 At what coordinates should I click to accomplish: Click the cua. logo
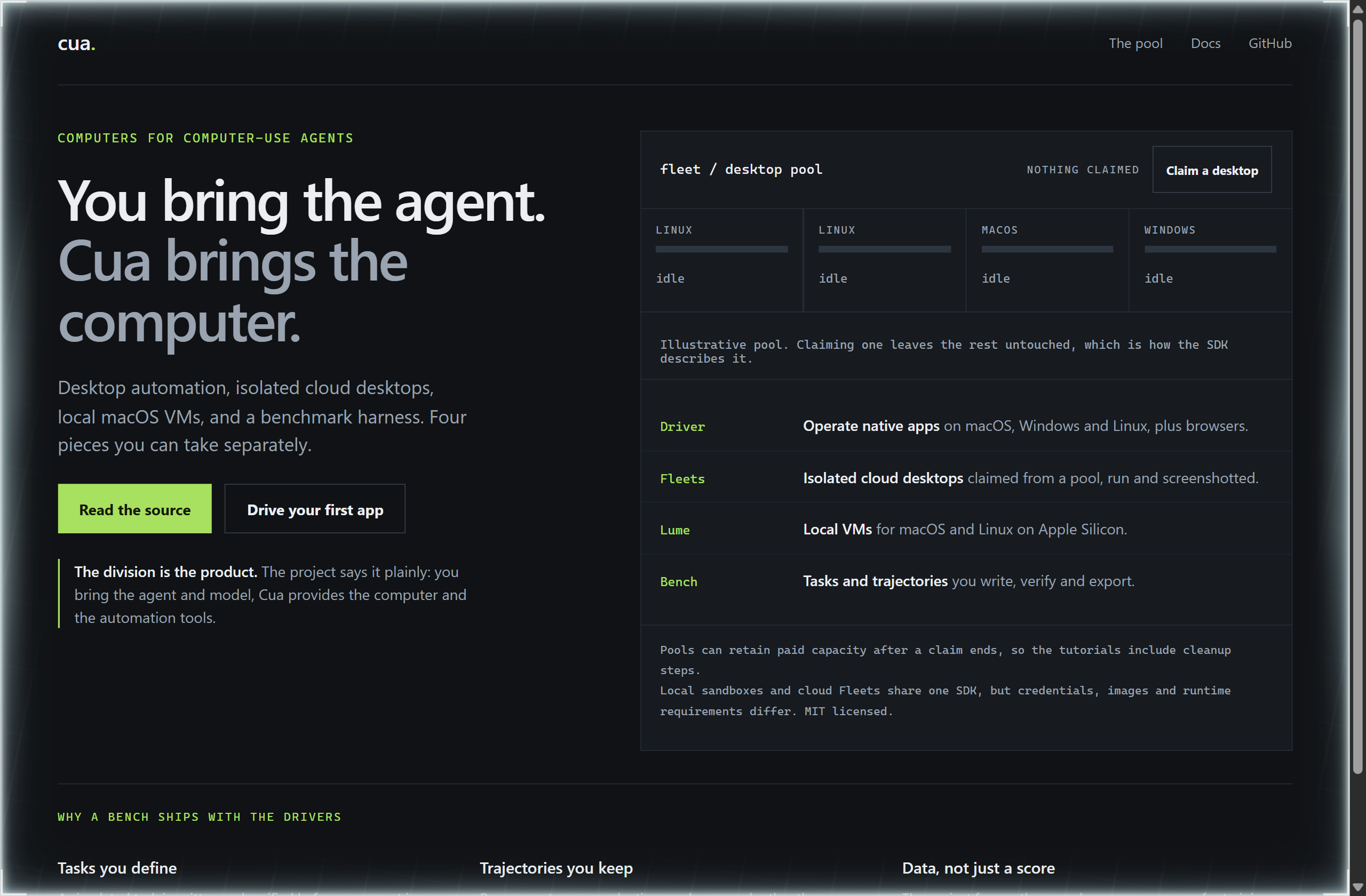click(76, 44)
